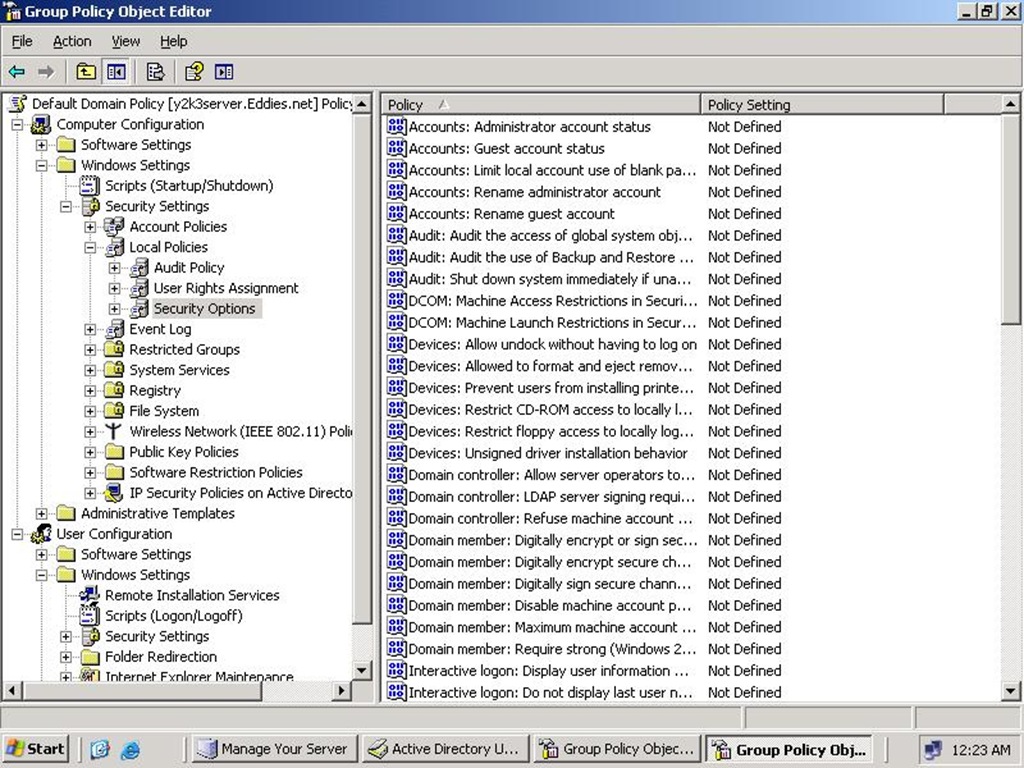Expand the System Services node

point(90,370)
